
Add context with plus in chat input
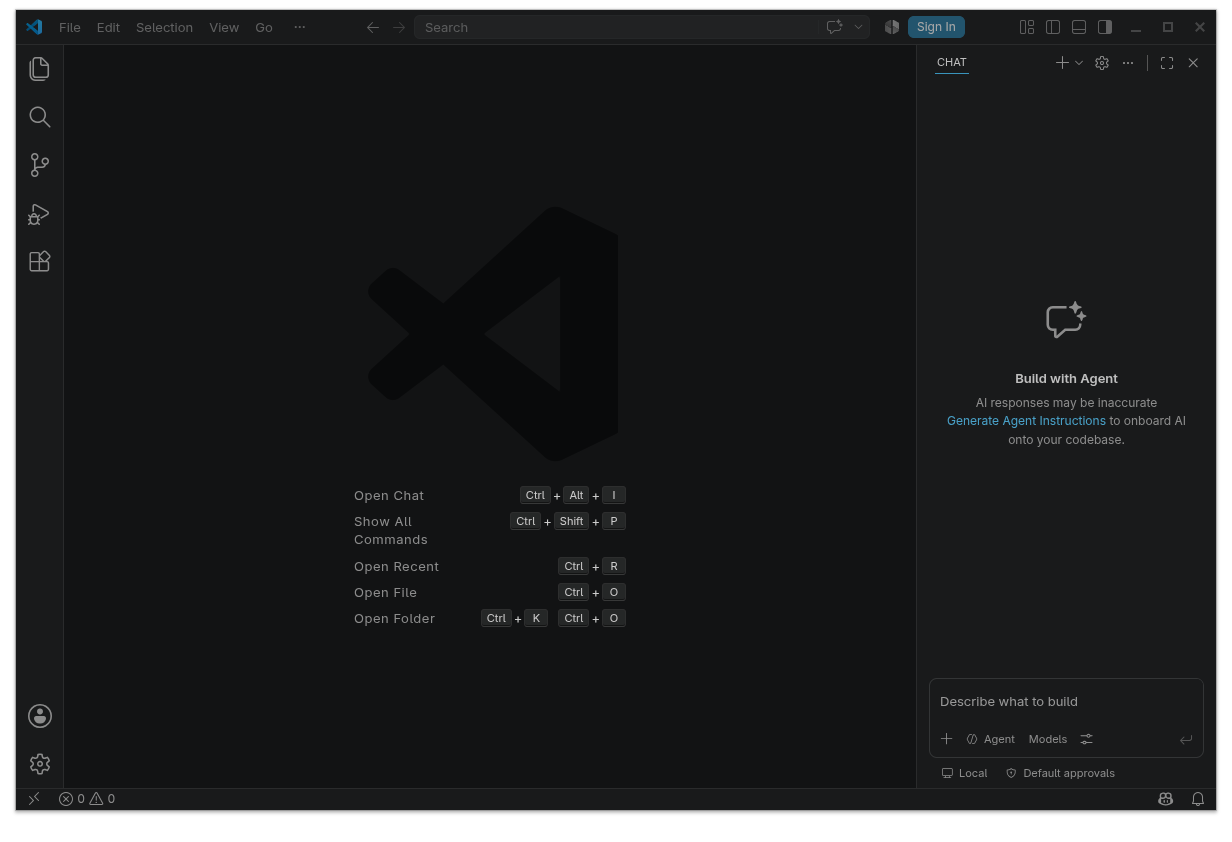[947, 739]
